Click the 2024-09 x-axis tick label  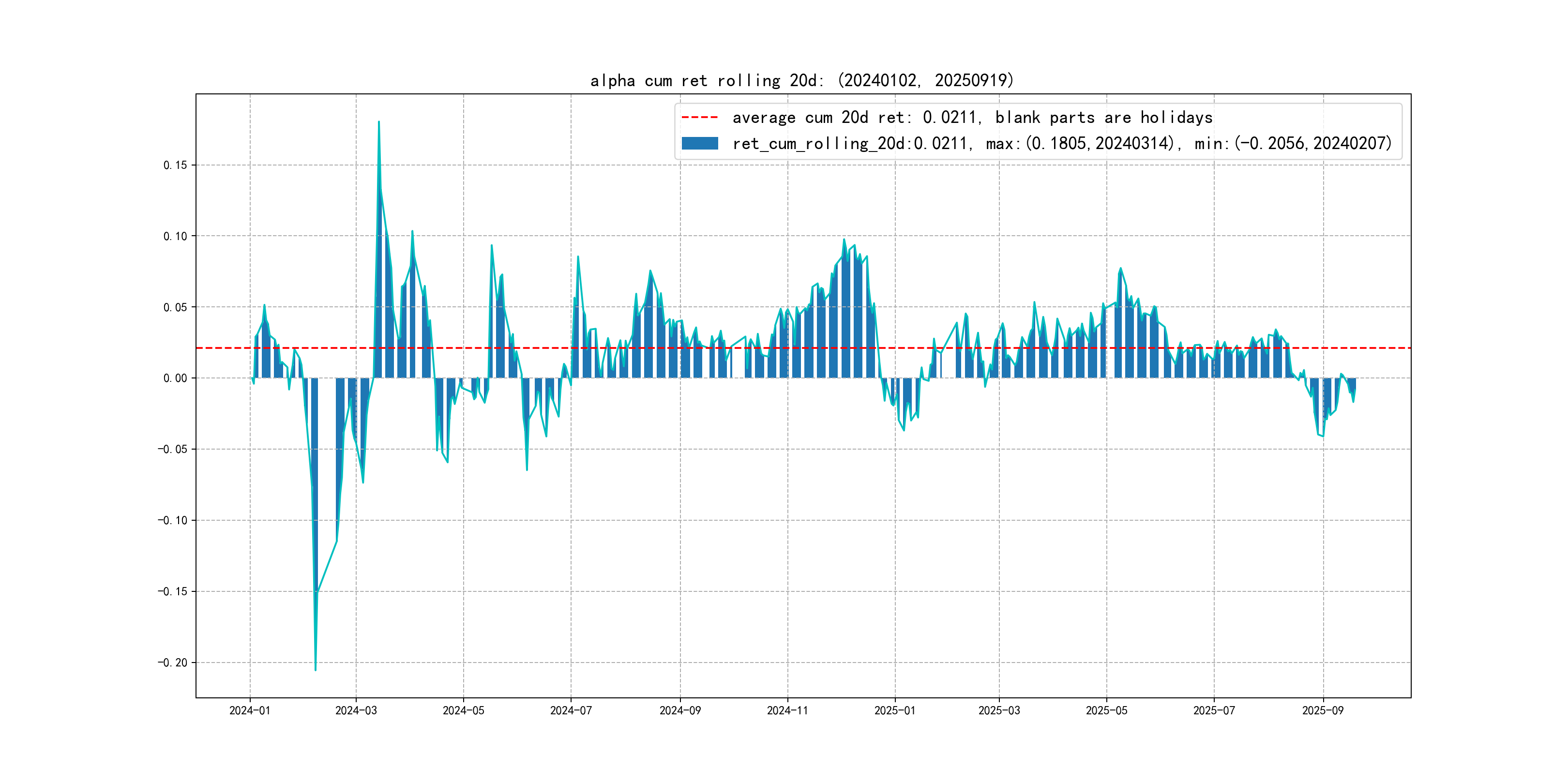click(x=680, y=710)
